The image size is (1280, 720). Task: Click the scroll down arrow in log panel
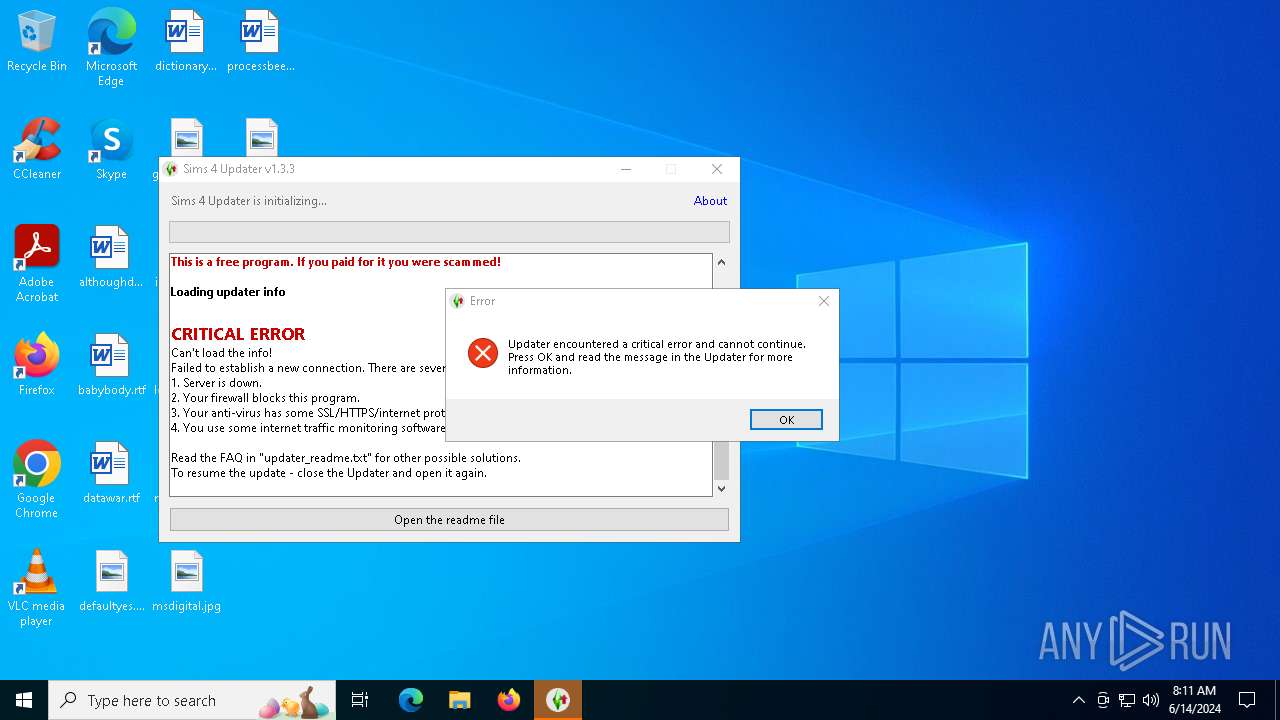721,488
